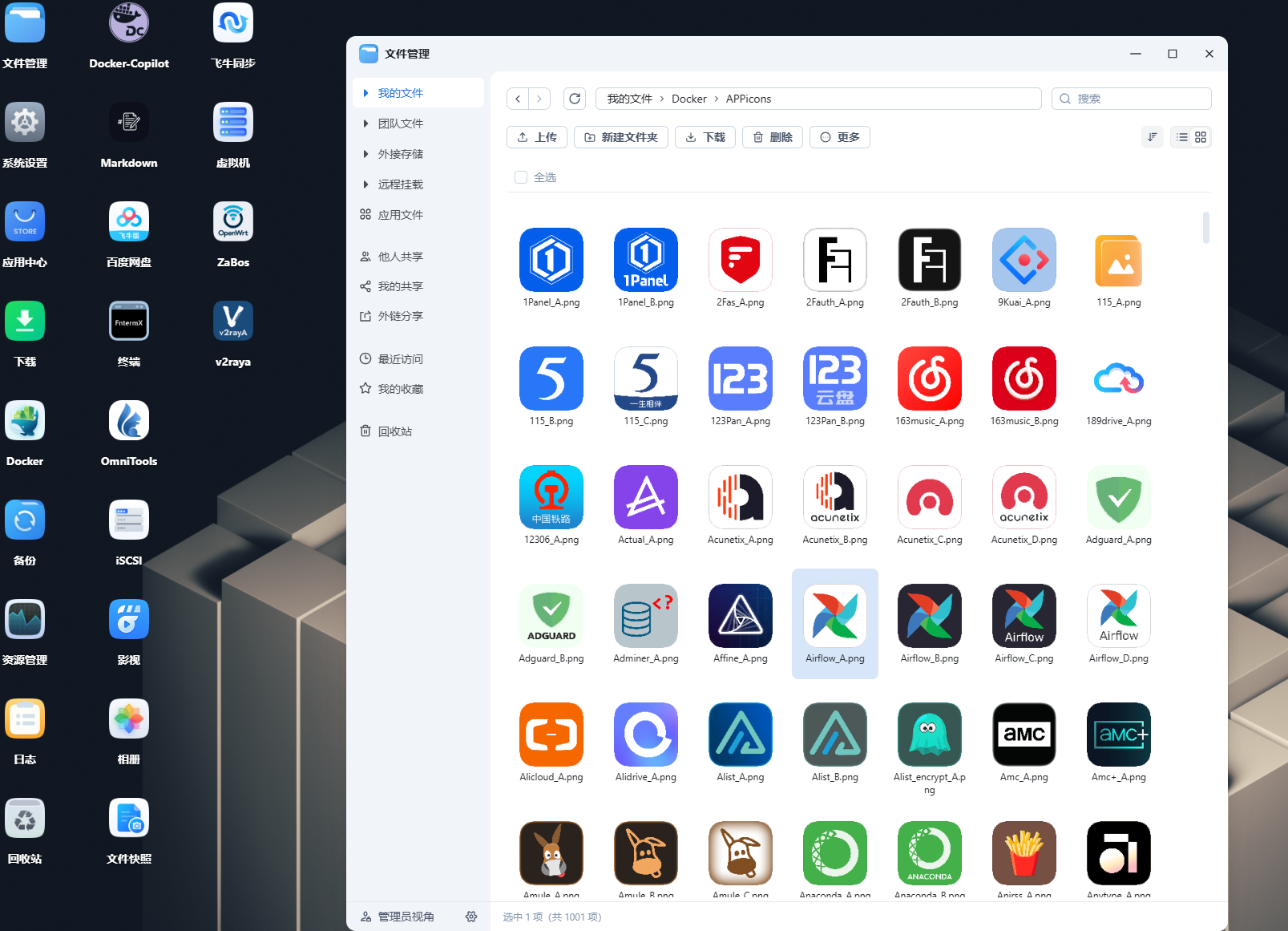Click the 下载 download button
Viewport: 1288px width, 931px height.
click(705, 137)
